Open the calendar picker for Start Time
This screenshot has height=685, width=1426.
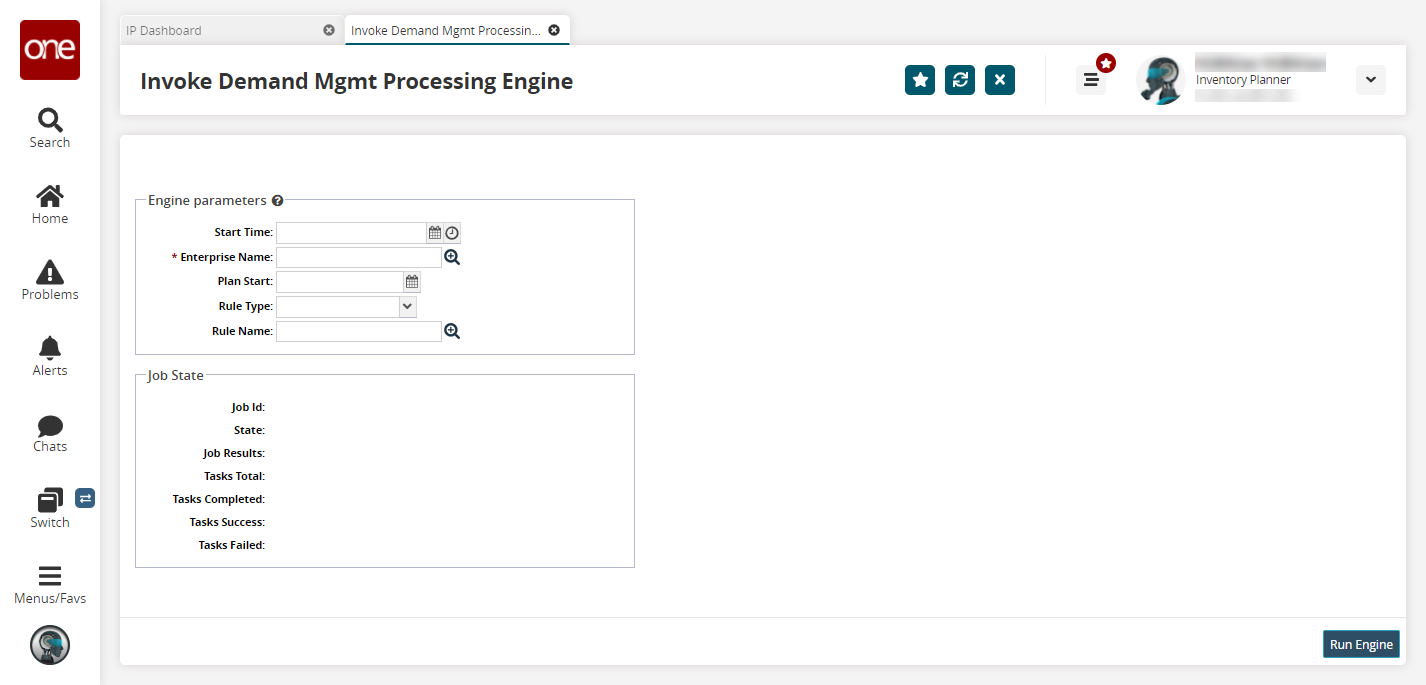435,233
